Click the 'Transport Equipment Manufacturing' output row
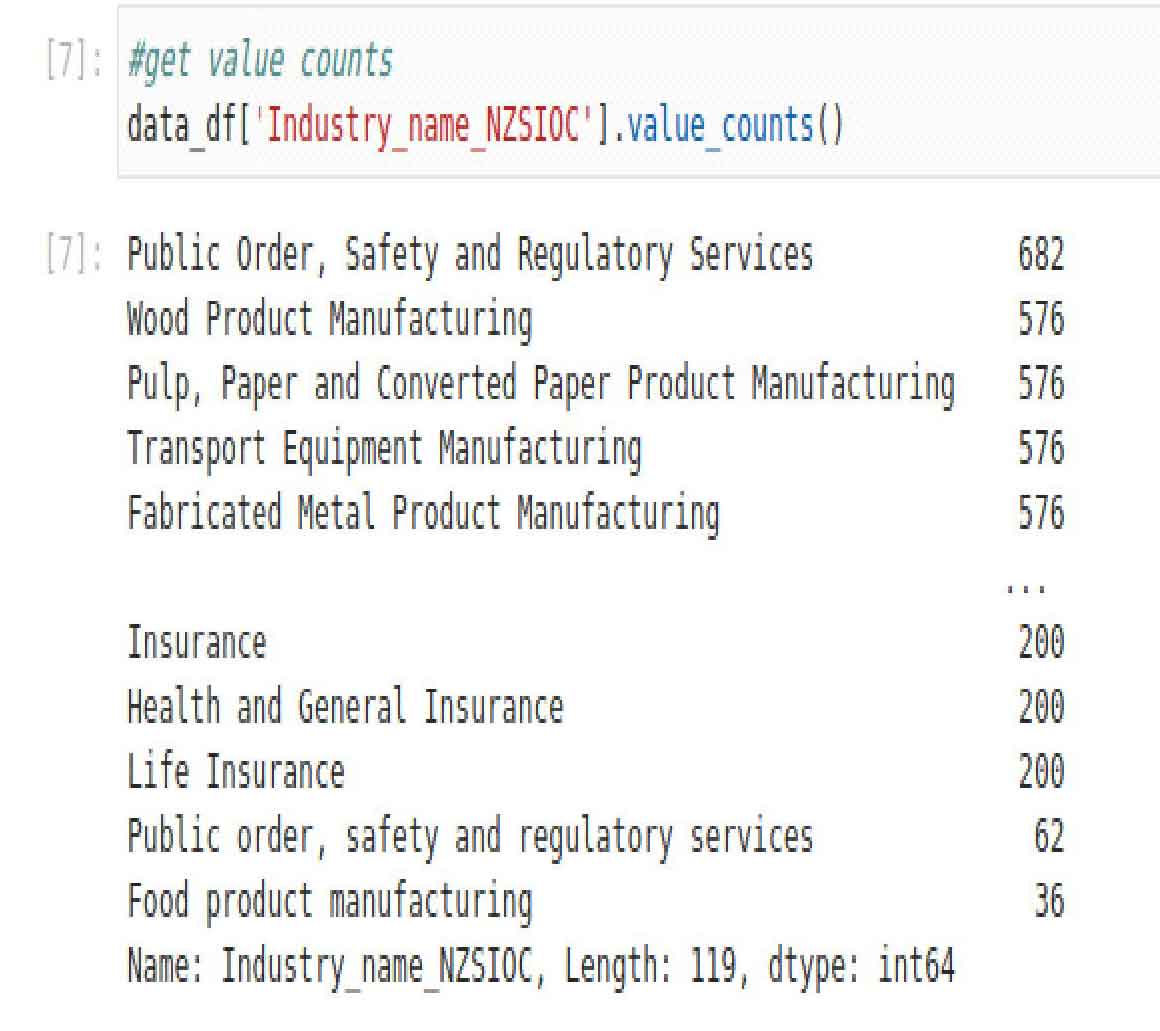Screen dimensions: 1160x1031 (x=383, y=450)
